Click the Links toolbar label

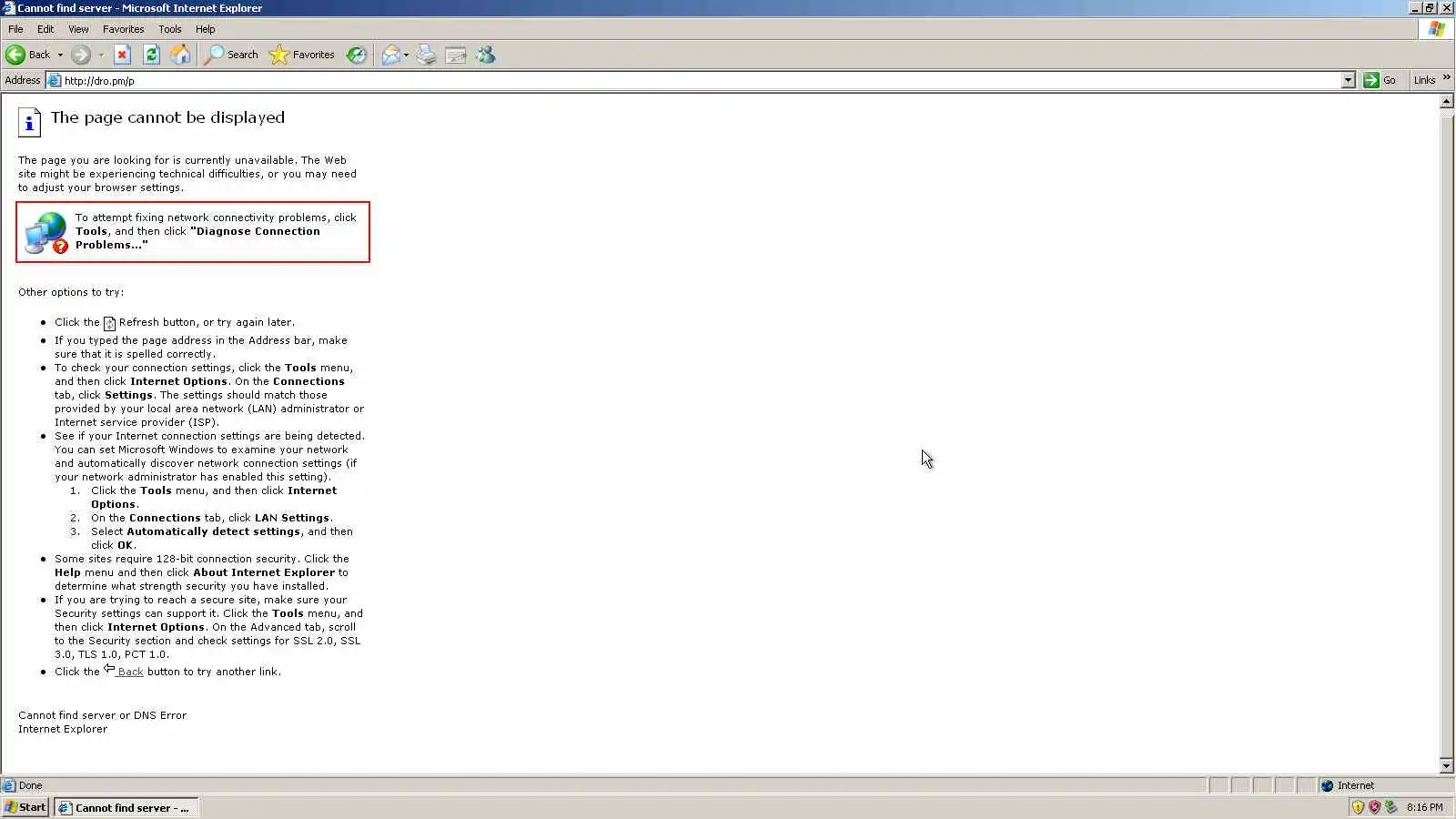tap(1424, 80)
